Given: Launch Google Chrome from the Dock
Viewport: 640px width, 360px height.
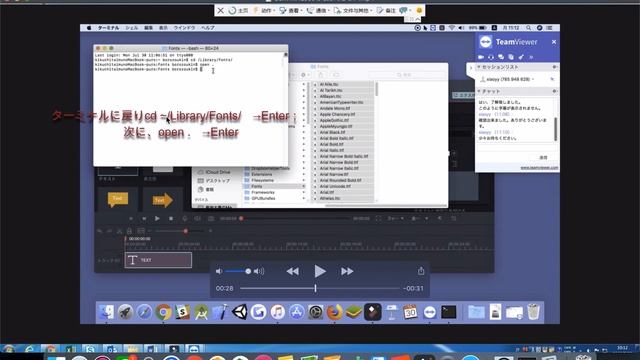Looking at the screenshot, I should [163, 312].
